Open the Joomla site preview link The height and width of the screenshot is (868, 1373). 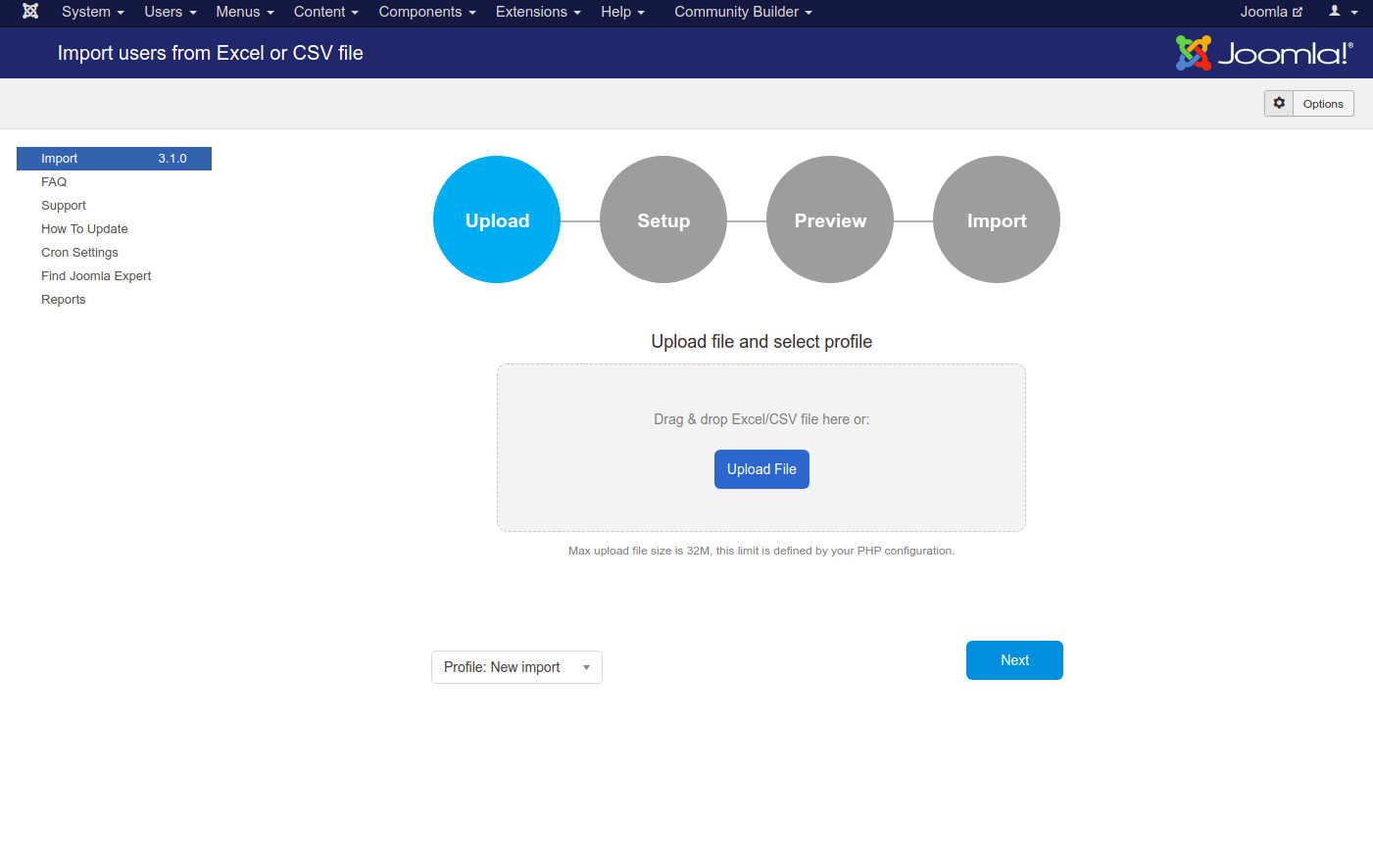pyautogui.click(x=1270, y=12)
